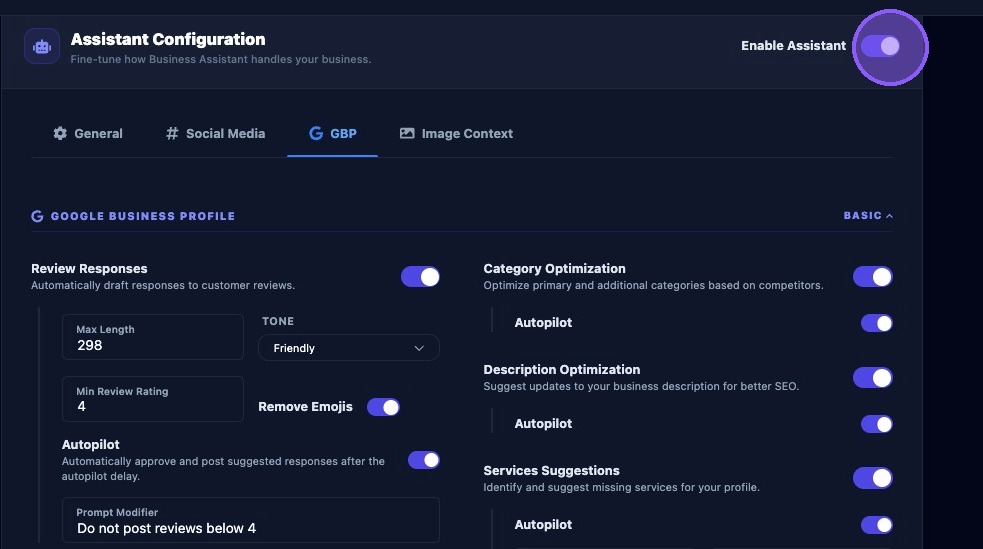Click the Description Optimization label
The image size is (983, 549).
(562, 369)
